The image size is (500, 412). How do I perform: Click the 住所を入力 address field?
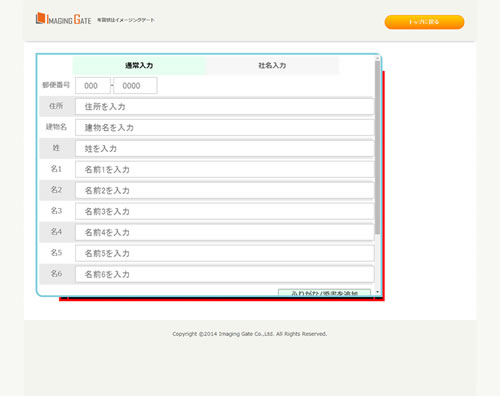tap(225, 107)
